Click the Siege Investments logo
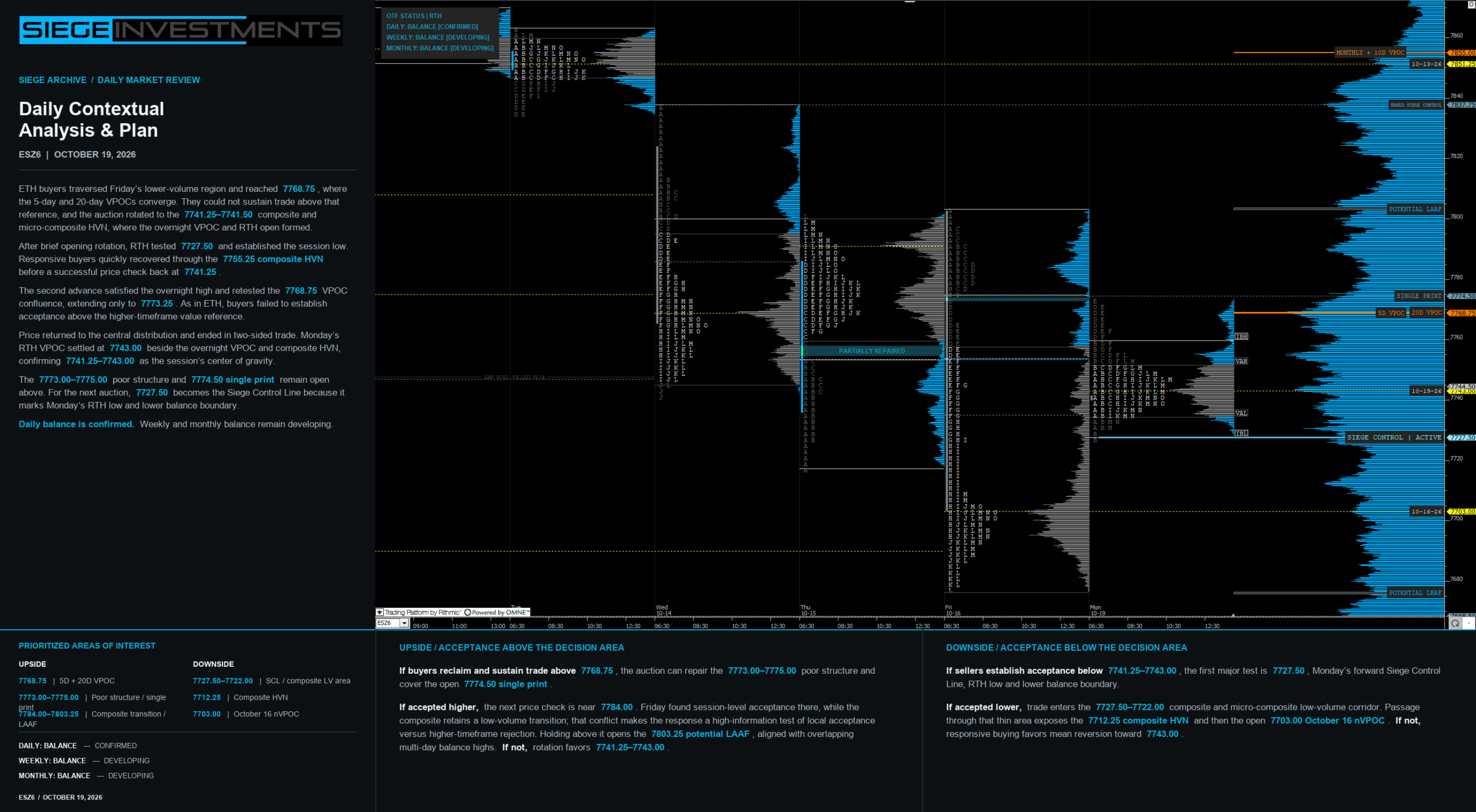Image resolution: width=1476 pixels, height=812 pixels. pos(180,30)
